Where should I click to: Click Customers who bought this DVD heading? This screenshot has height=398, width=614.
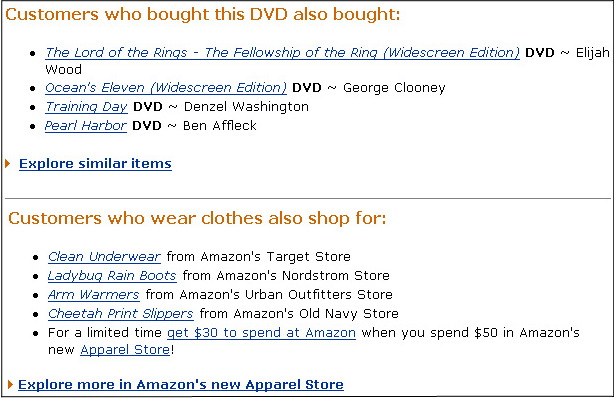click(x=203, y=14)
